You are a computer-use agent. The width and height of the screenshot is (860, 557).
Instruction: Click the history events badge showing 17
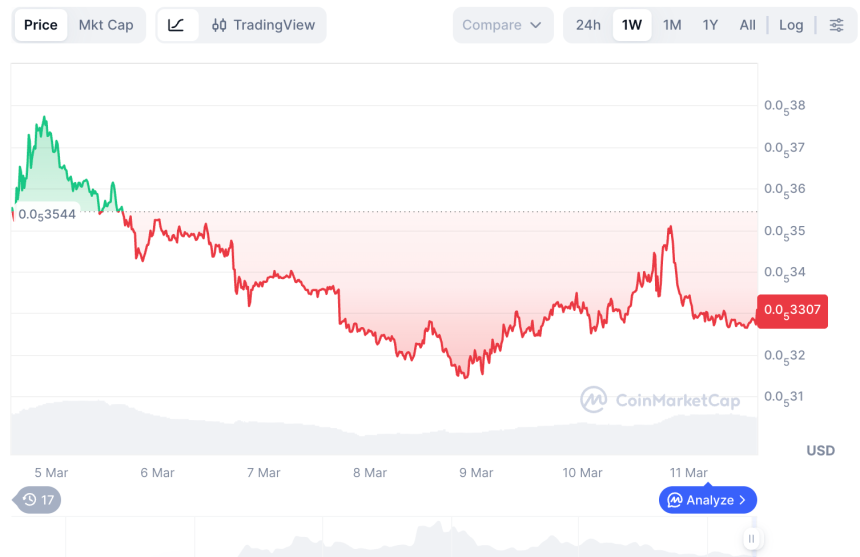coord(38,500)
